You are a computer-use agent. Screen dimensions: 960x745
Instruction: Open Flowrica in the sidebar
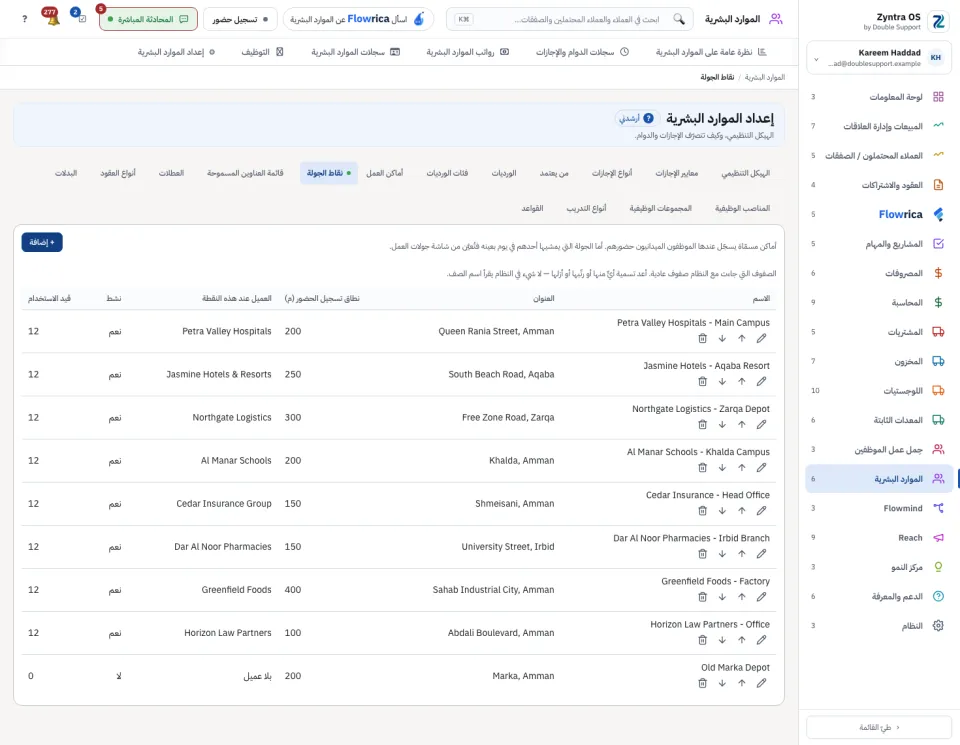(x=878, y=214)
